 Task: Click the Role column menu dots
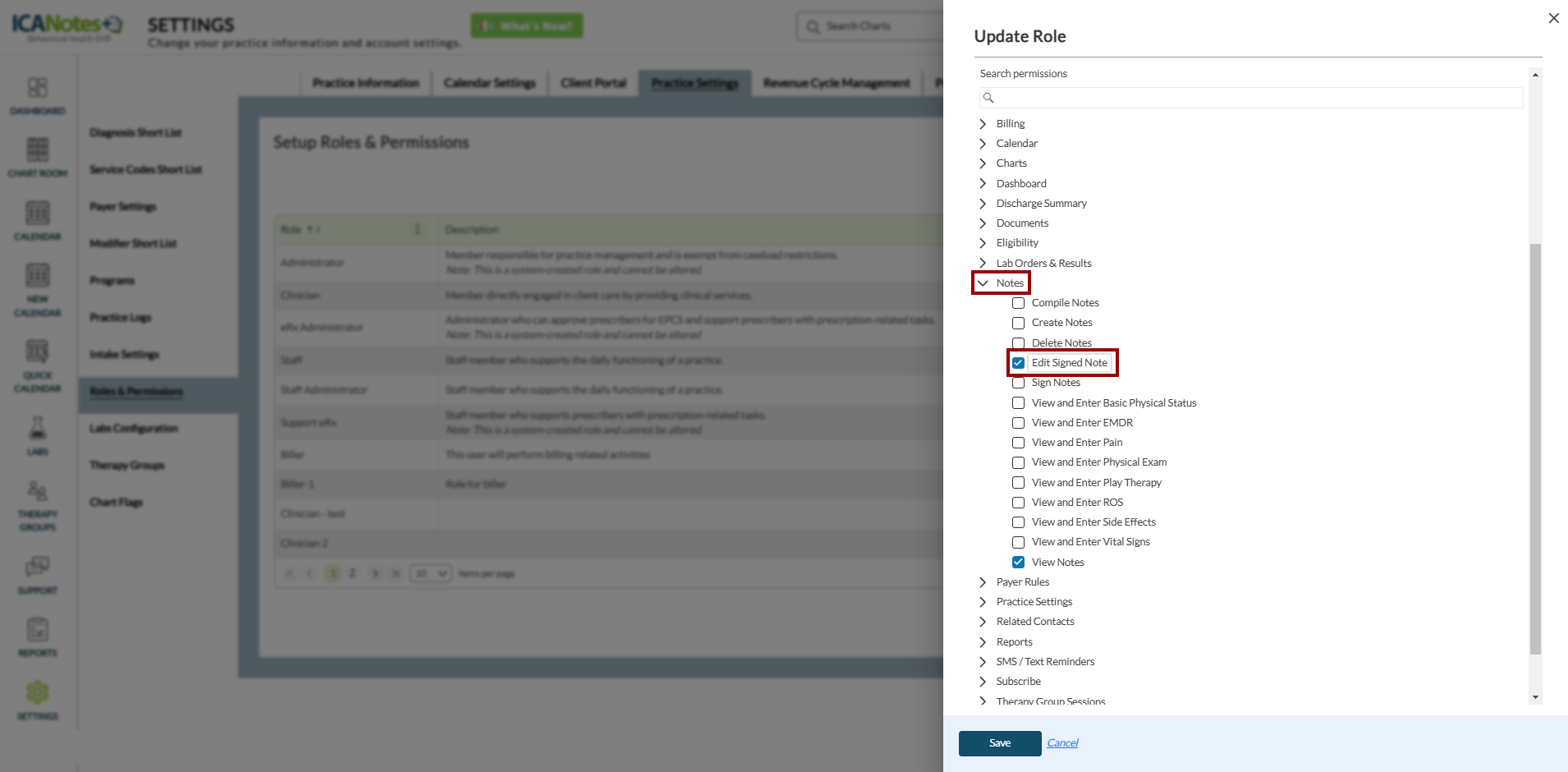point(417,229)
